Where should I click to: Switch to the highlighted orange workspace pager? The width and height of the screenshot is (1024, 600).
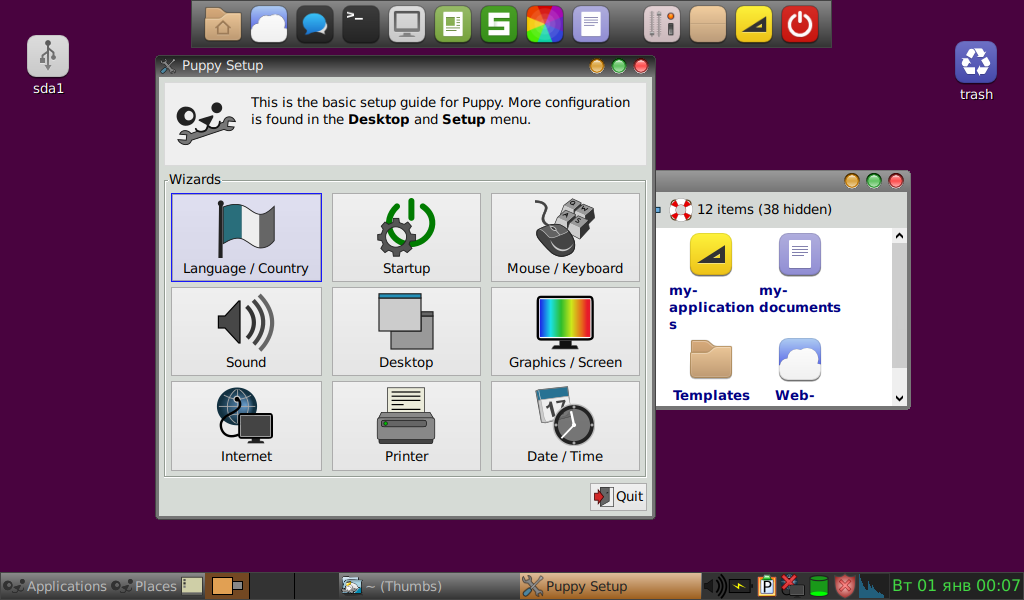click(227, 586)
